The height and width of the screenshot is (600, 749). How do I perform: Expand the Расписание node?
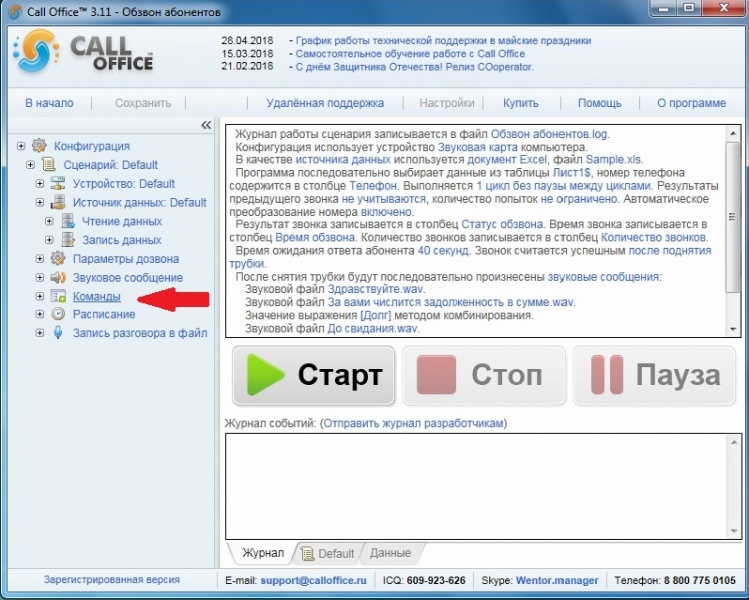tap(40, 314)
